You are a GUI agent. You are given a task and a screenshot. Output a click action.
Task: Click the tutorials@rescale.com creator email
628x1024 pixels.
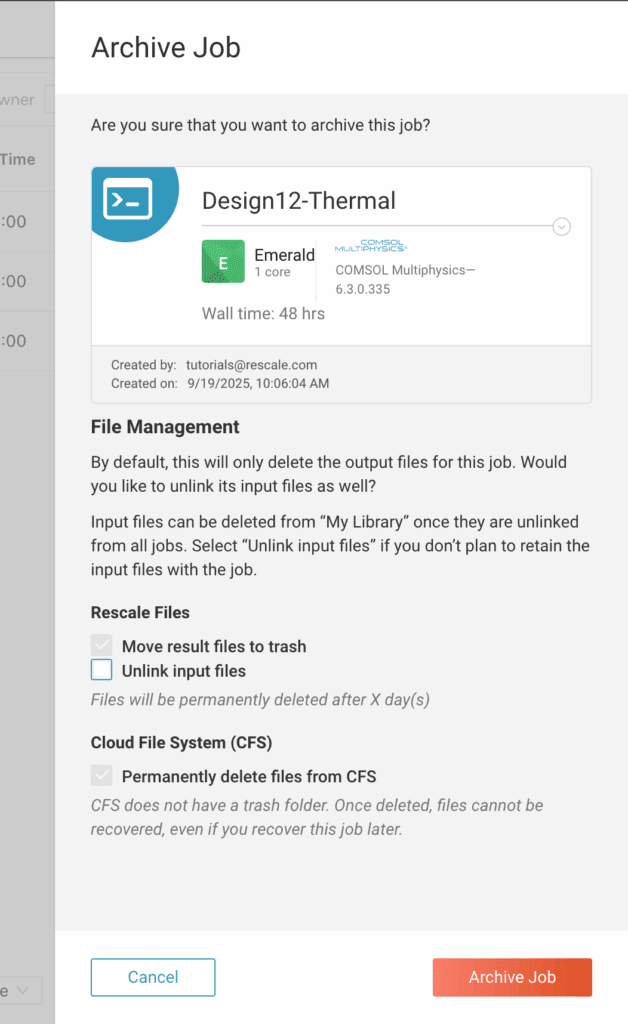[251, 365]
